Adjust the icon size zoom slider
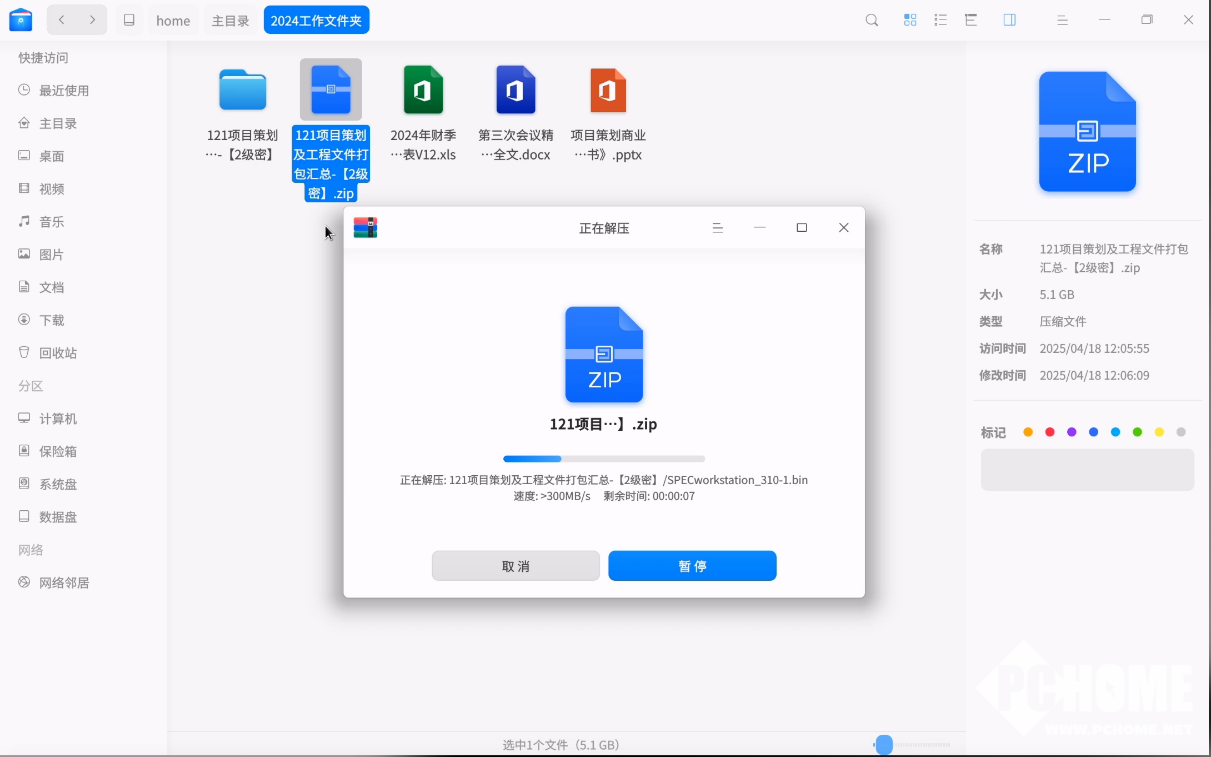 pos(884,744)
